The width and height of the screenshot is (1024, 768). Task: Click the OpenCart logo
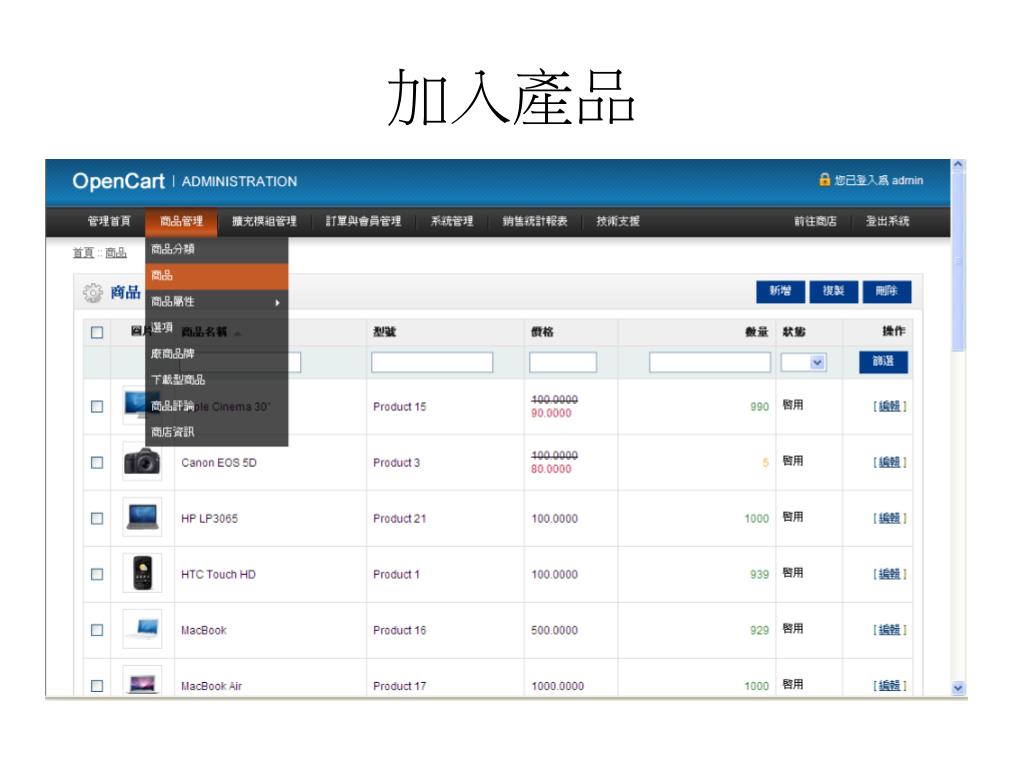[x=118, y=181]
